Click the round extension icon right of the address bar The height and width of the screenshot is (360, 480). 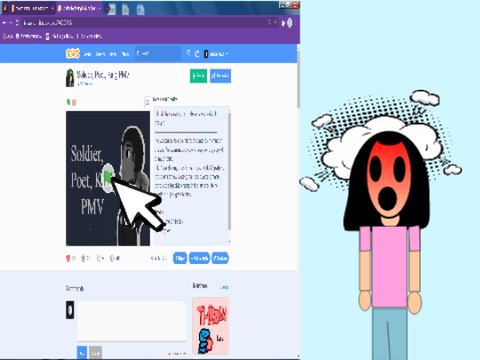(290, 23)
